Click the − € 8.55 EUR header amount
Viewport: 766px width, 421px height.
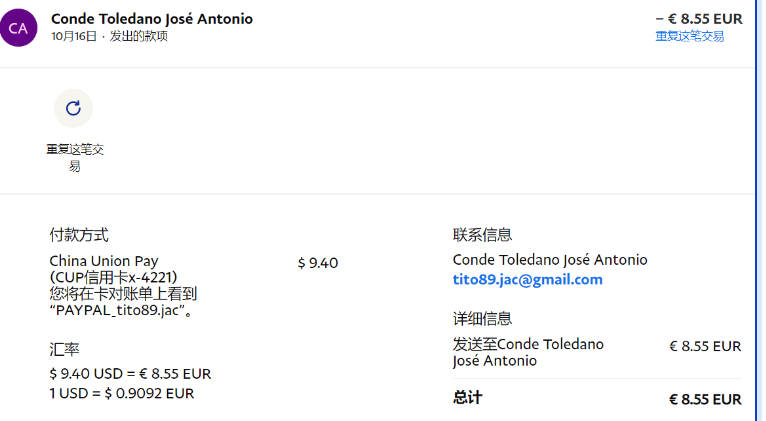pyautogui.click(x=698, y=18)
